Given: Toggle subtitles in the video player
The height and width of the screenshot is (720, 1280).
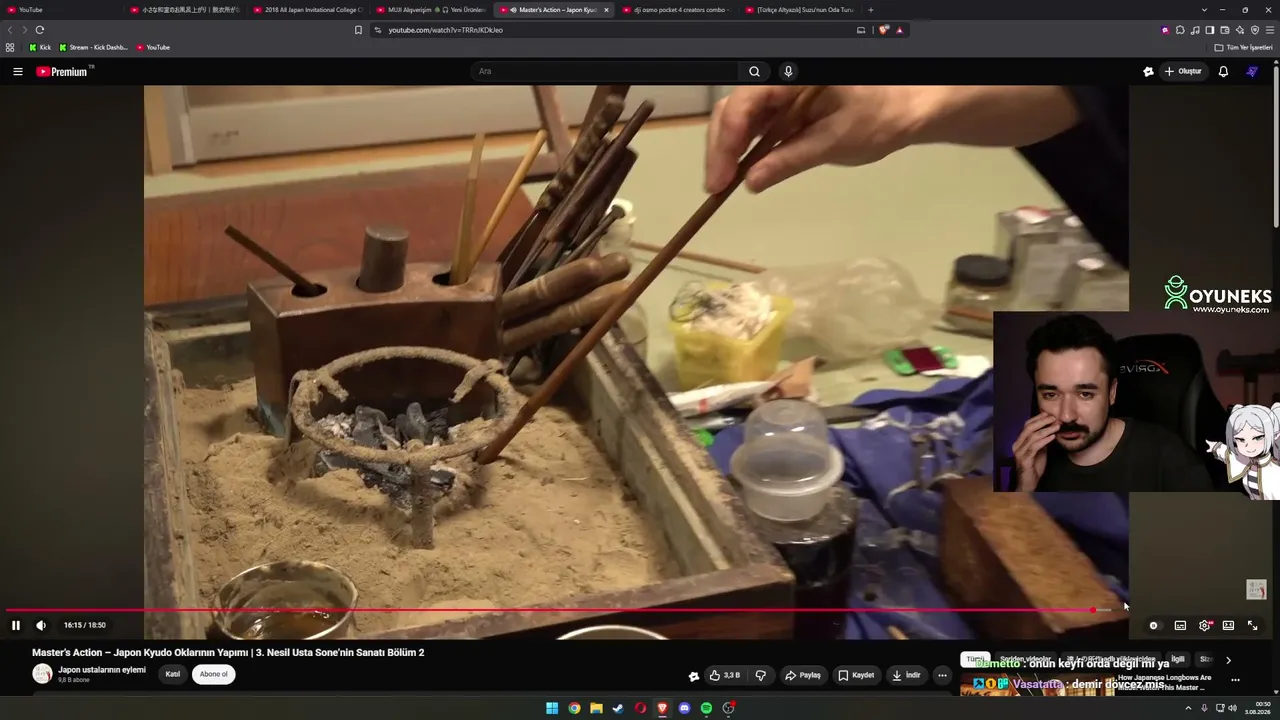Looking at the screenshot, I should [1180, 625].
